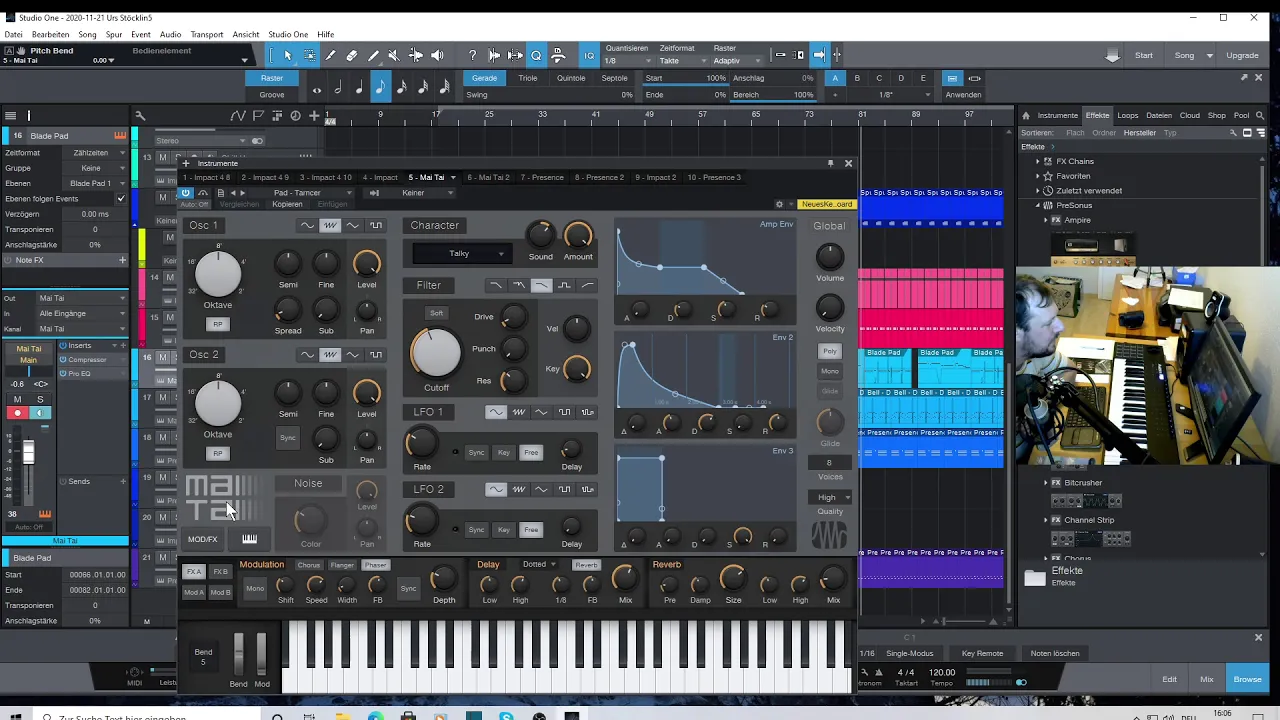Enable the Soft filter button

tap(436, 313)
